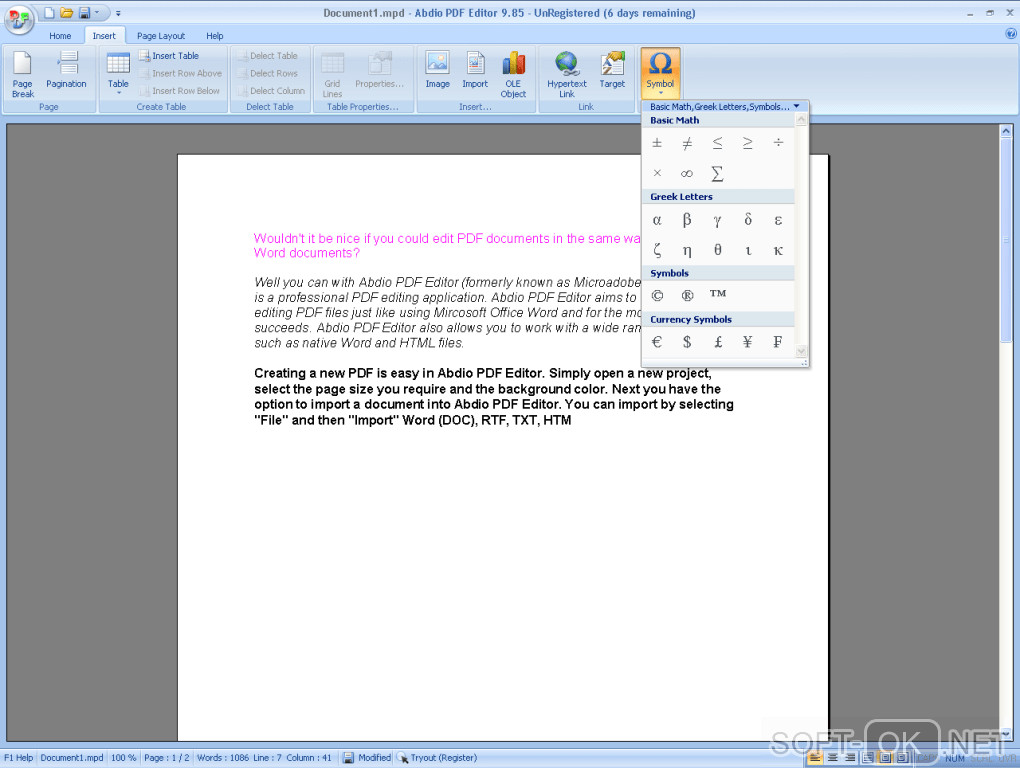This screenshot has width=1020, height=768.
Task: Click F1 Help in the status bar
Action: 18,758
